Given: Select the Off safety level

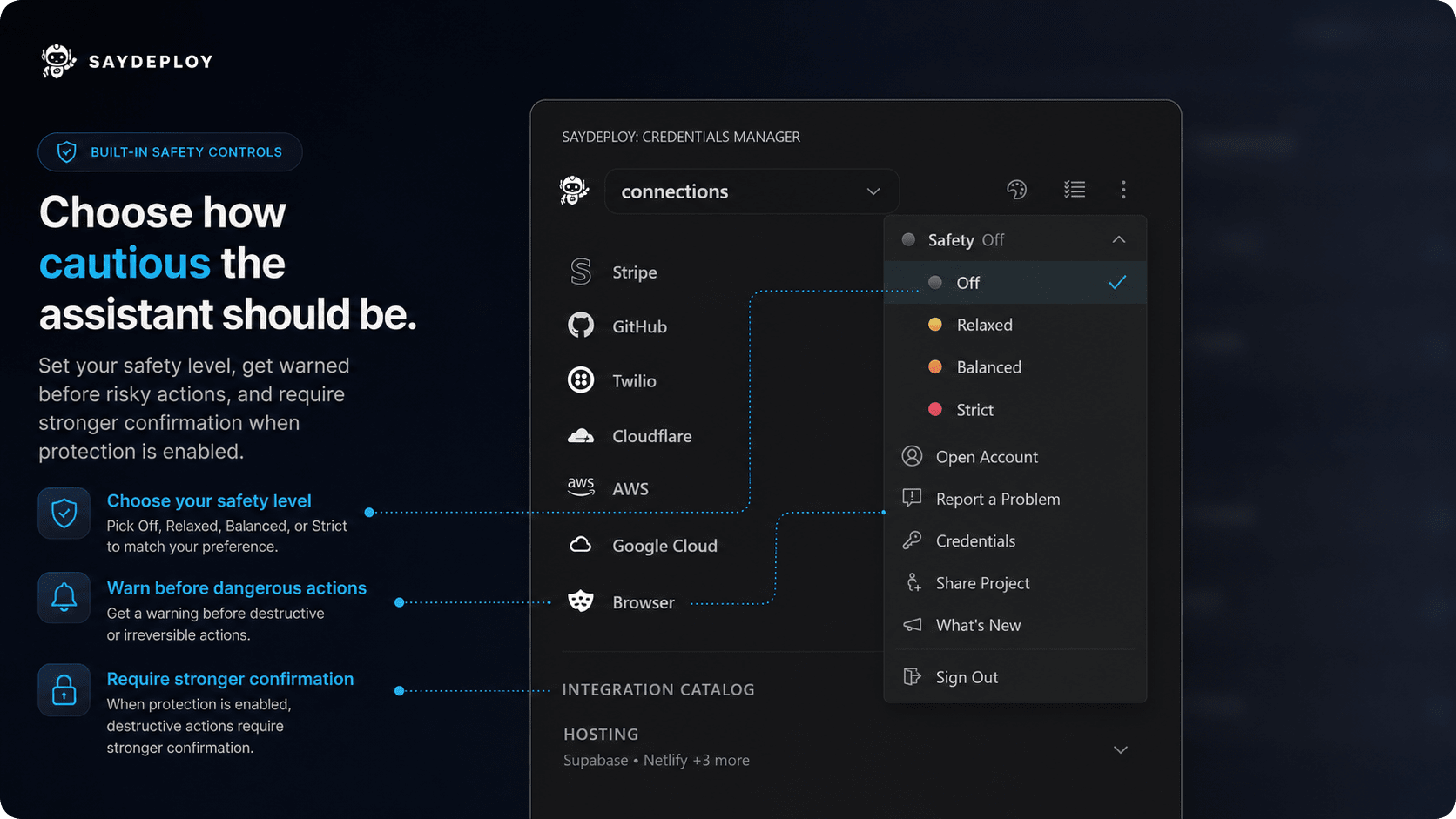Looking at the screenshot, I should (1015, 282).
